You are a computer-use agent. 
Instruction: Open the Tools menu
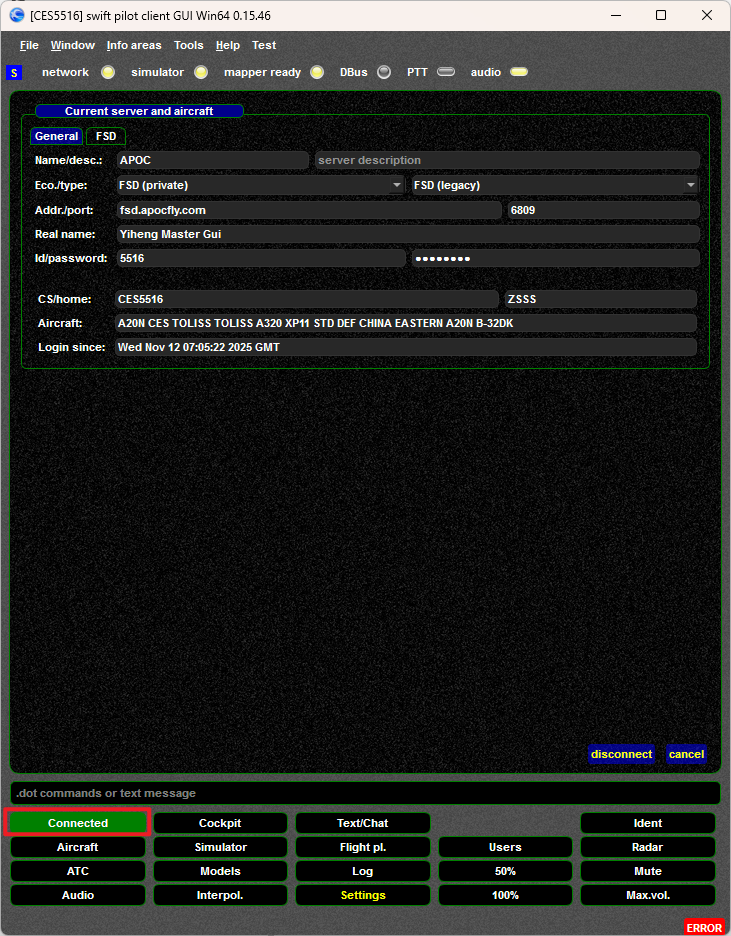[188, 45]
